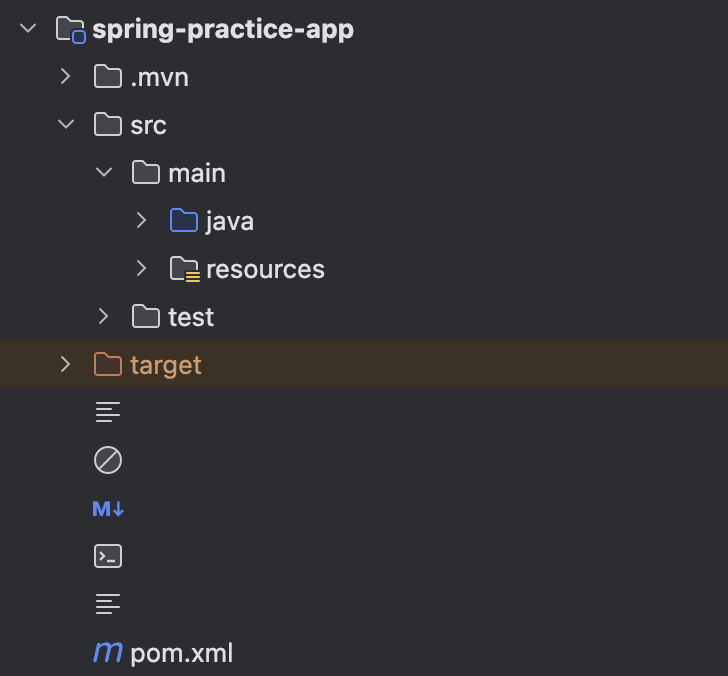
Task: Click the text file icon just below target
Action: [108, 411]
